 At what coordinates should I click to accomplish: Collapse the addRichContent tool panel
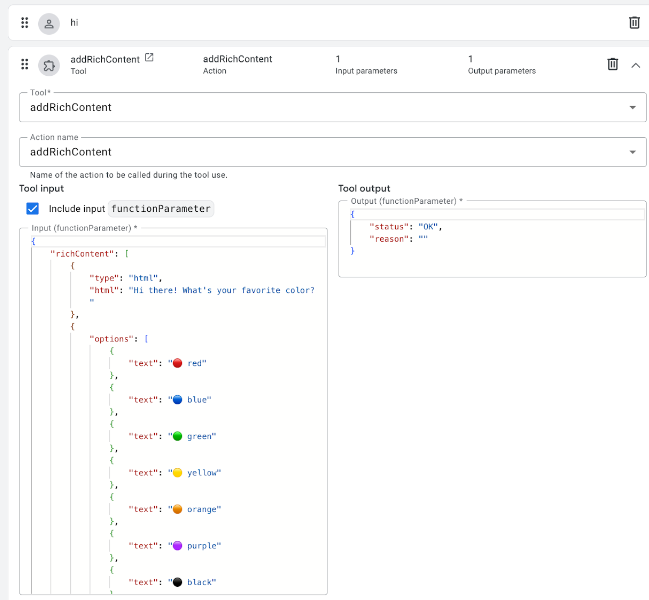[635, 65]
